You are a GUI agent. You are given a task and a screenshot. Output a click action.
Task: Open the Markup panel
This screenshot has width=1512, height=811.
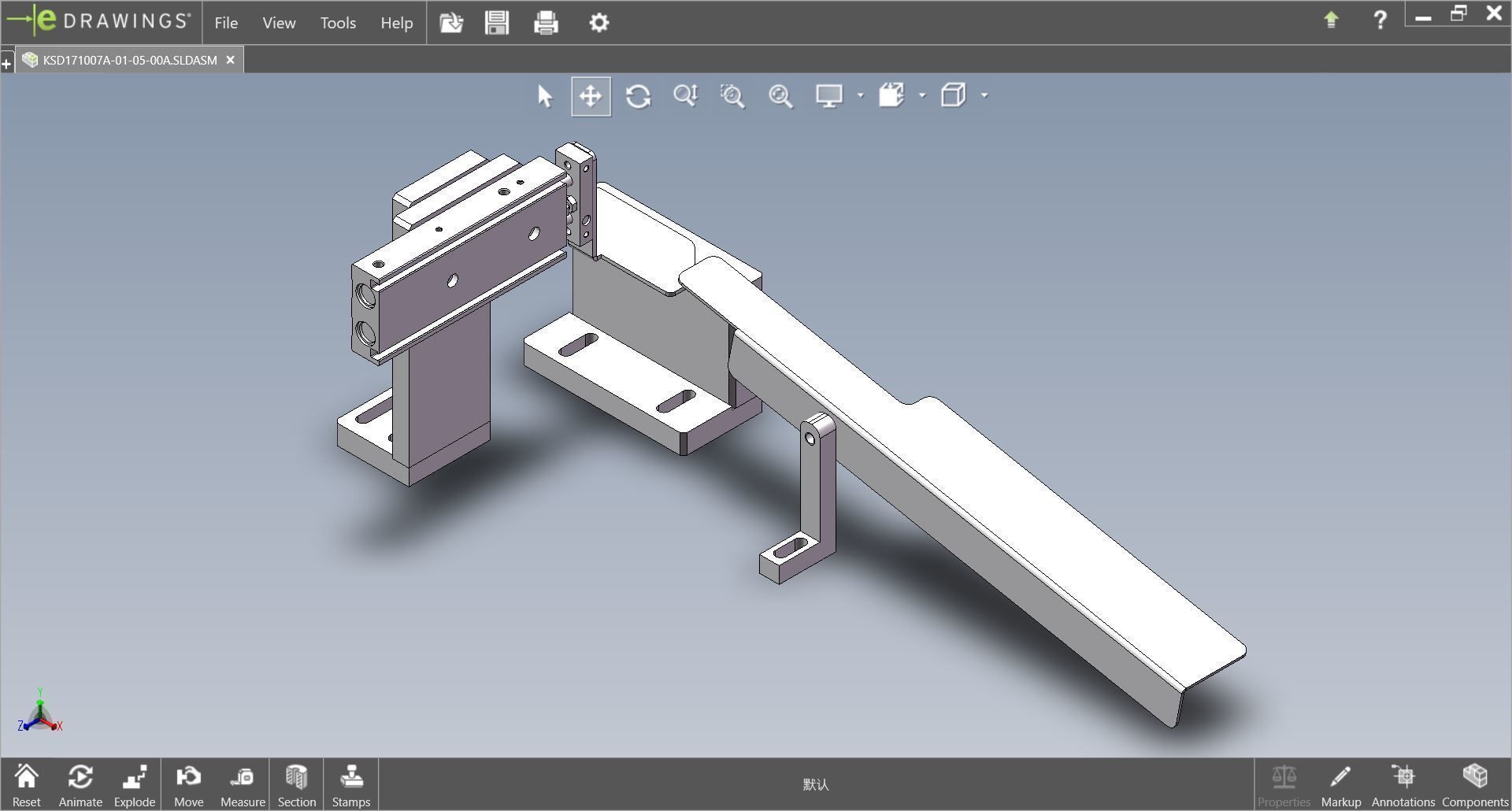click(x=1341, y=785)
